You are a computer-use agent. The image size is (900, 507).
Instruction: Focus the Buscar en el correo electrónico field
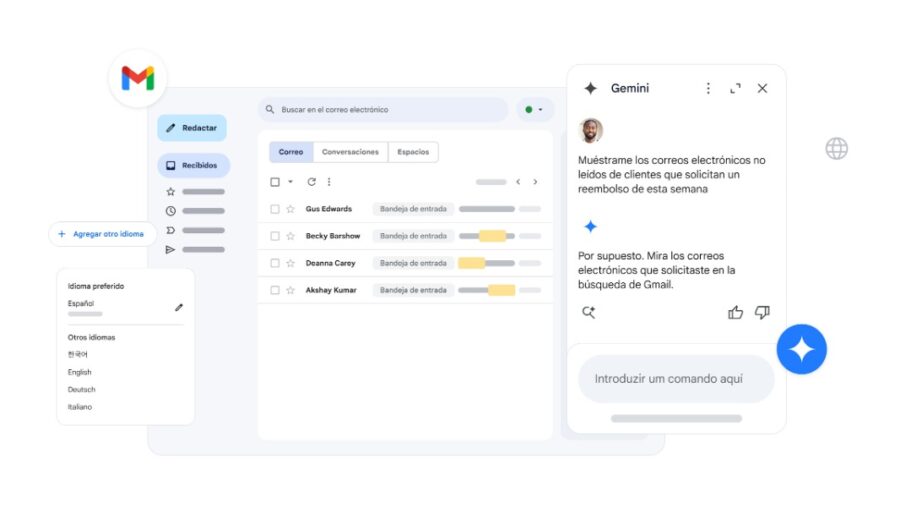point(383,110)
